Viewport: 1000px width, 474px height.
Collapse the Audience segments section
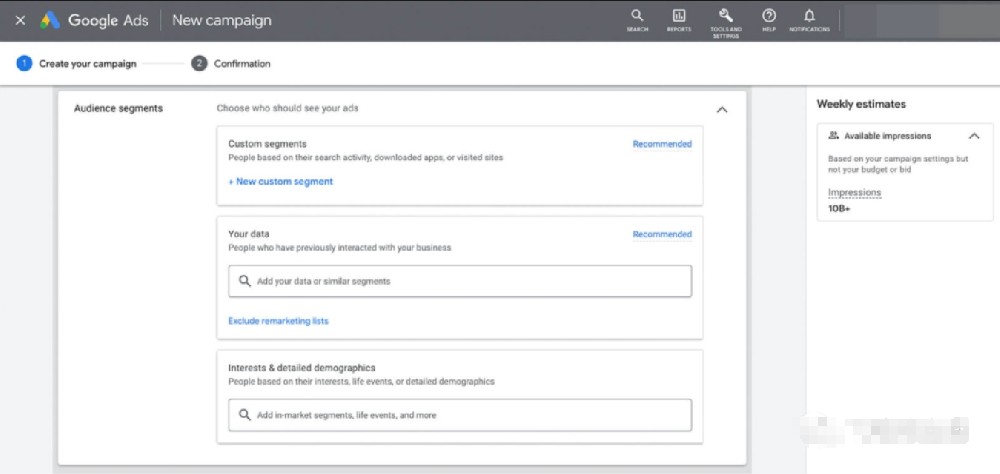pos(722,110)
